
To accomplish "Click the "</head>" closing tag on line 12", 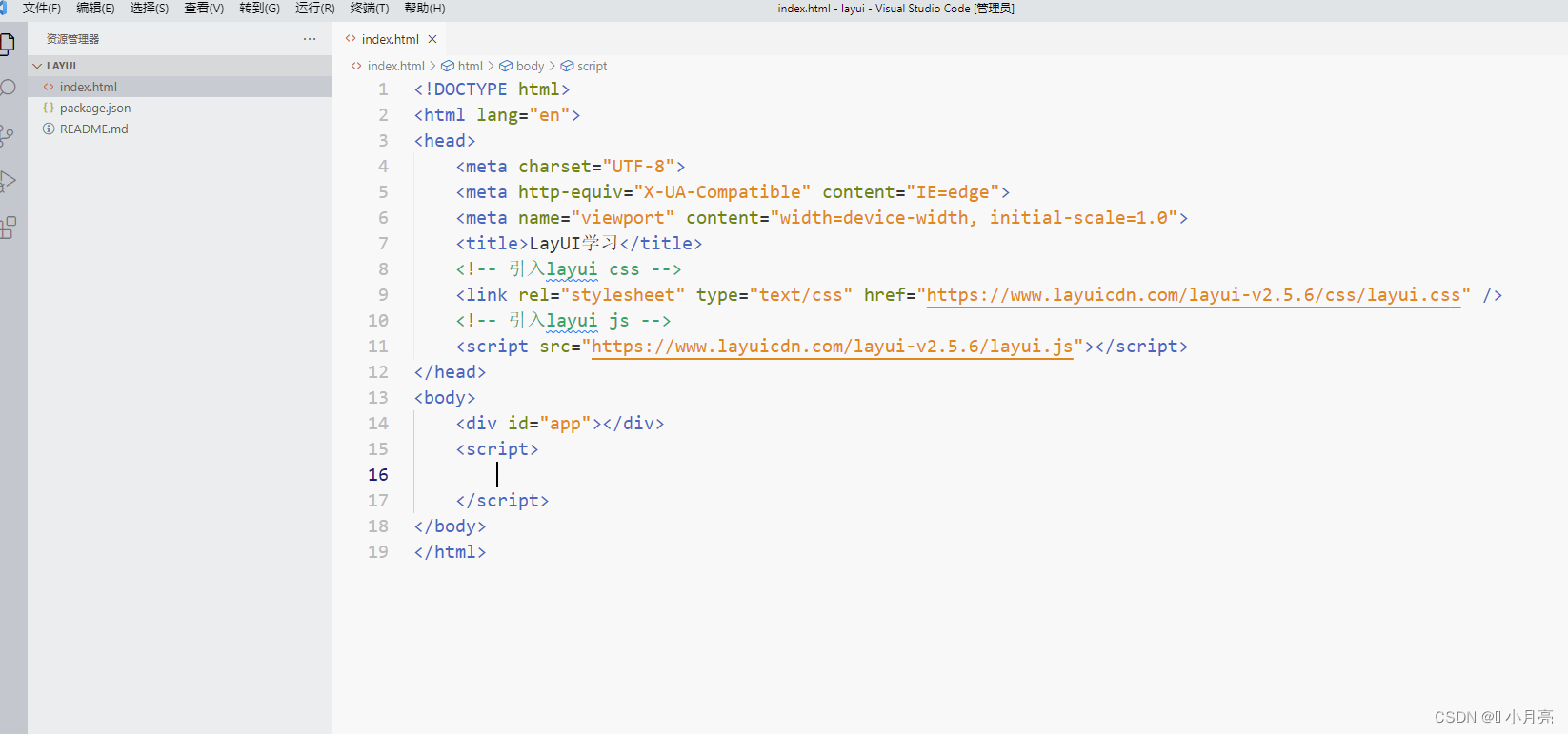I will point(451,372).
